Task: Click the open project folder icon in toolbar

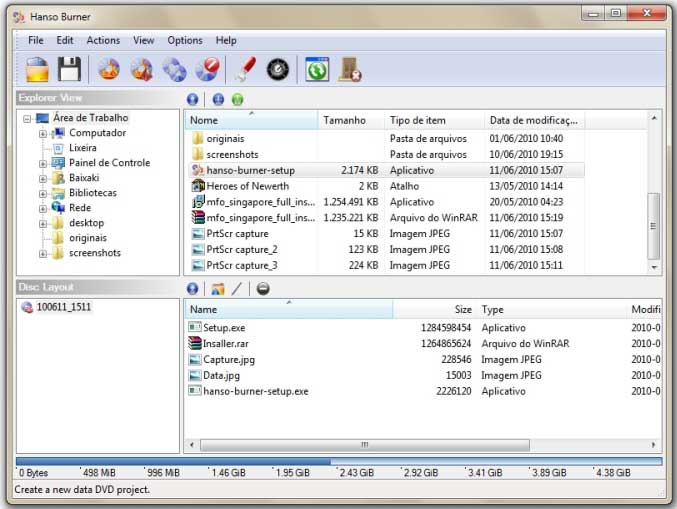Action: (x=37, y=69)
